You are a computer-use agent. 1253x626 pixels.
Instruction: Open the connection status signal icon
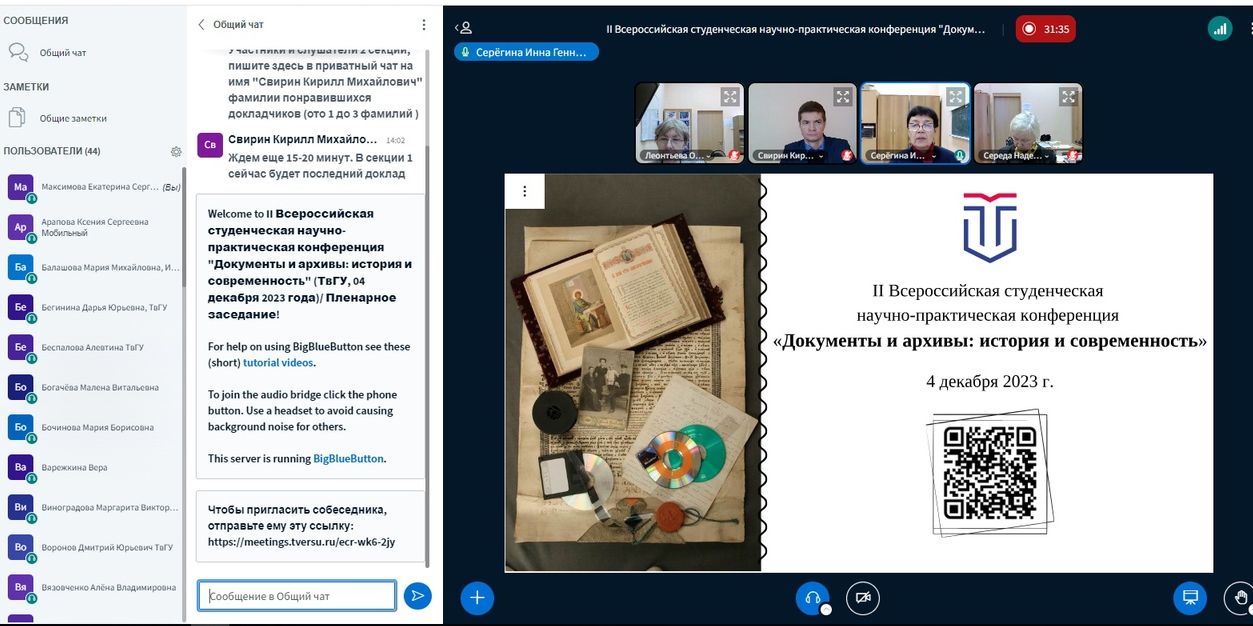(x=1219, y=29)
